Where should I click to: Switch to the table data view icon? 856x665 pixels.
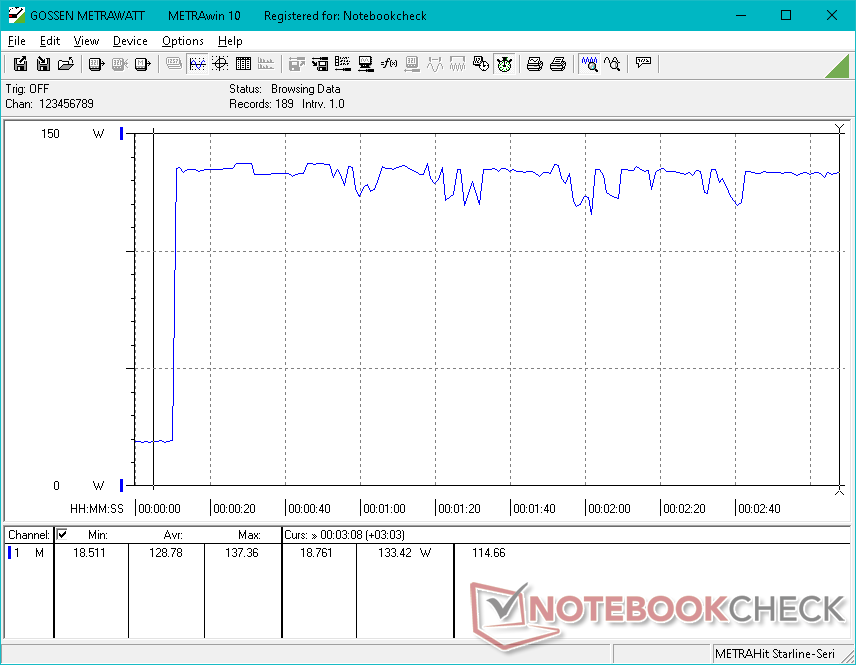tap(243, 64)
